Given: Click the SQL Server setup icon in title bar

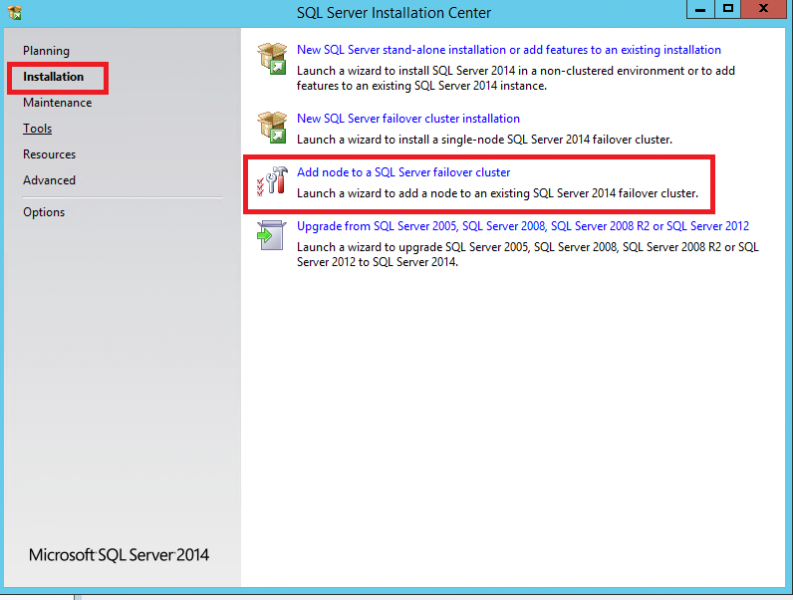Looking at the screenshot, I should click(x=13, y=13).
